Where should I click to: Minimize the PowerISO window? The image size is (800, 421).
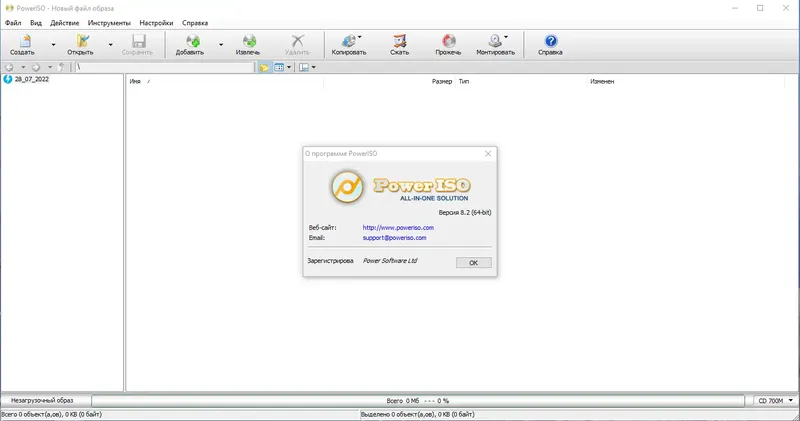pos(735,8)
